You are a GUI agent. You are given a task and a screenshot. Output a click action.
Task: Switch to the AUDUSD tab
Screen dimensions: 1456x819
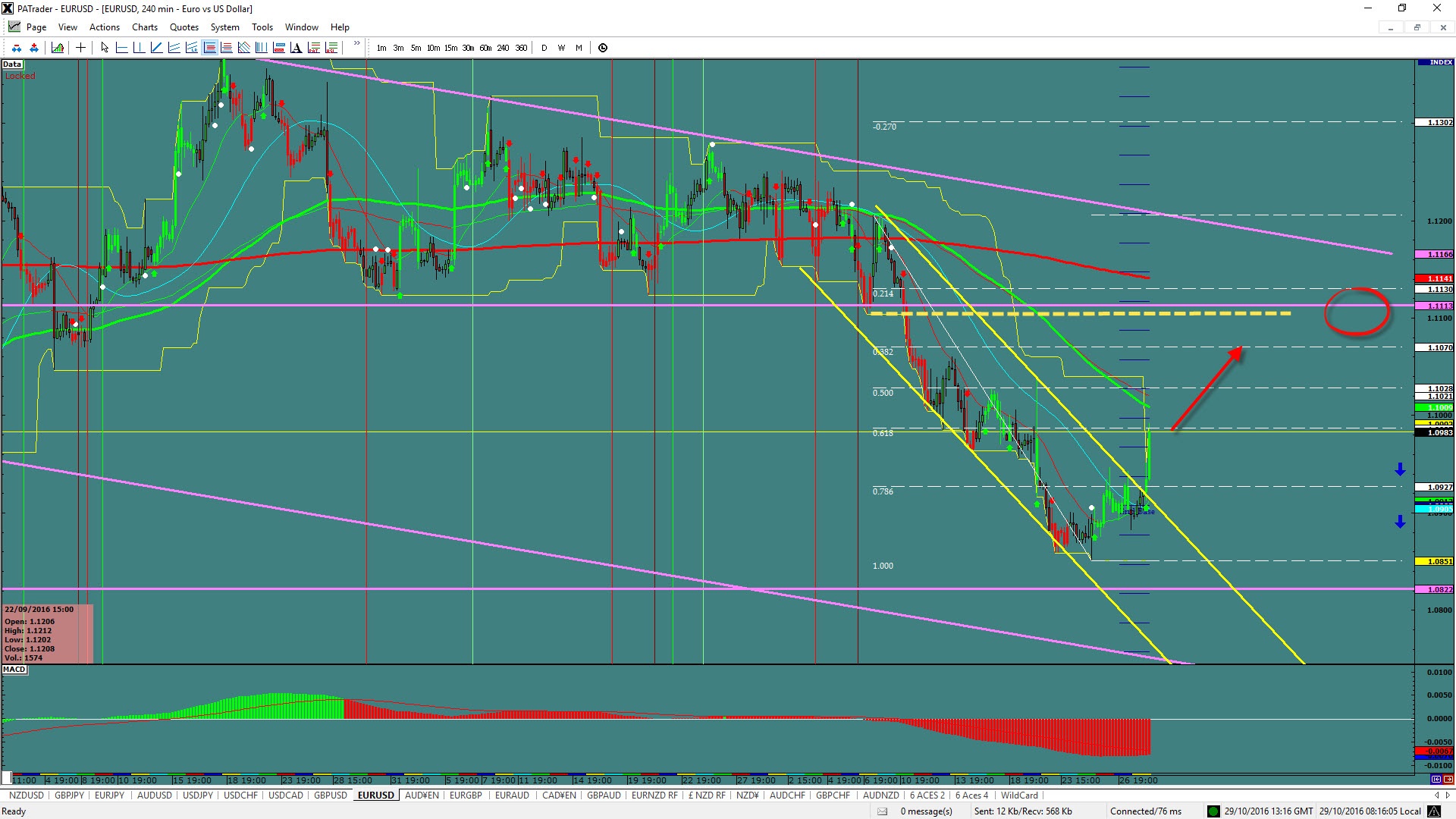click(154, 795)
